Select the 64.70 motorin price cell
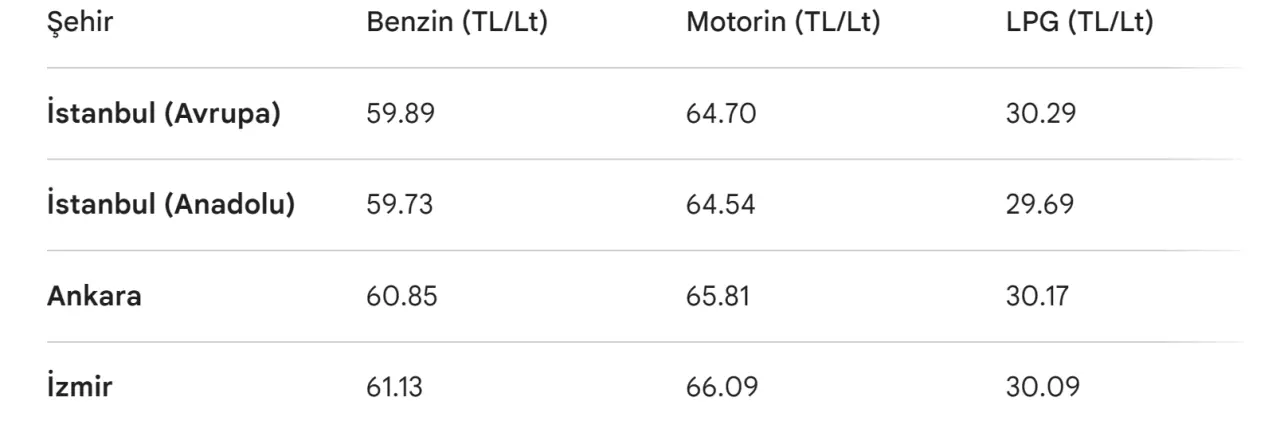This screenshot has width=1280, height=425. tap(721, 114)
